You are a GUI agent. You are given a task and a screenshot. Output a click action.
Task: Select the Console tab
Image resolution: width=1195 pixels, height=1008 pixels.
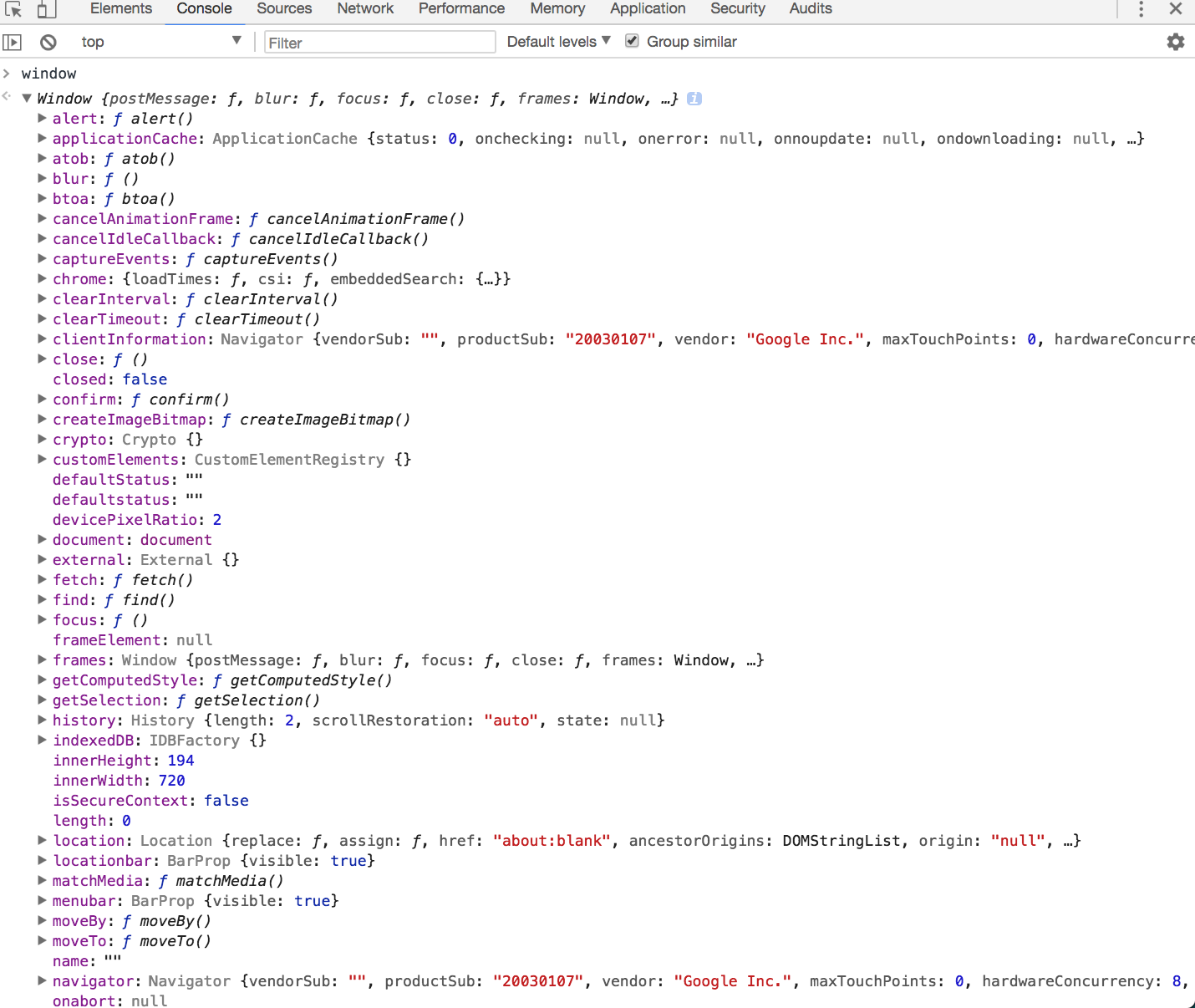click(x=204, y=9)
